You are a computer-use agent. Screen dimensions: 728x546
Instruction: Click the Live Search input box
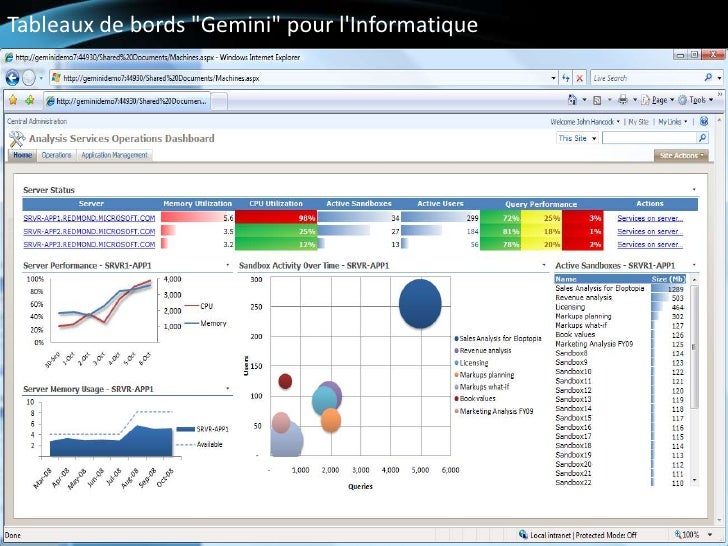pyautogui.click(x=646, y=78)
